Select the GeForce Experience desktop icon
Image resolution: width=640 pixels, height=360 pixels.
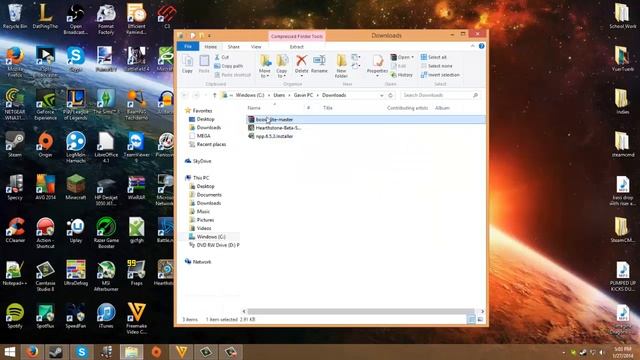coord(45,104)
